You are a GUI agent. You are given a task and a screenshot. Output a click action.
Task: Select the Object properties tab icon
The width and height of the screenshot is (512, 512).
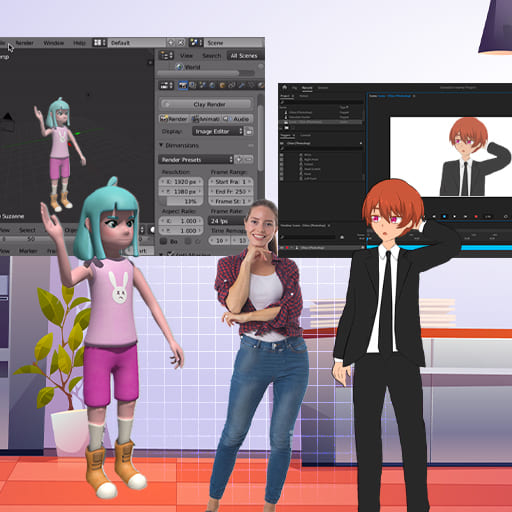pos(222,85)
